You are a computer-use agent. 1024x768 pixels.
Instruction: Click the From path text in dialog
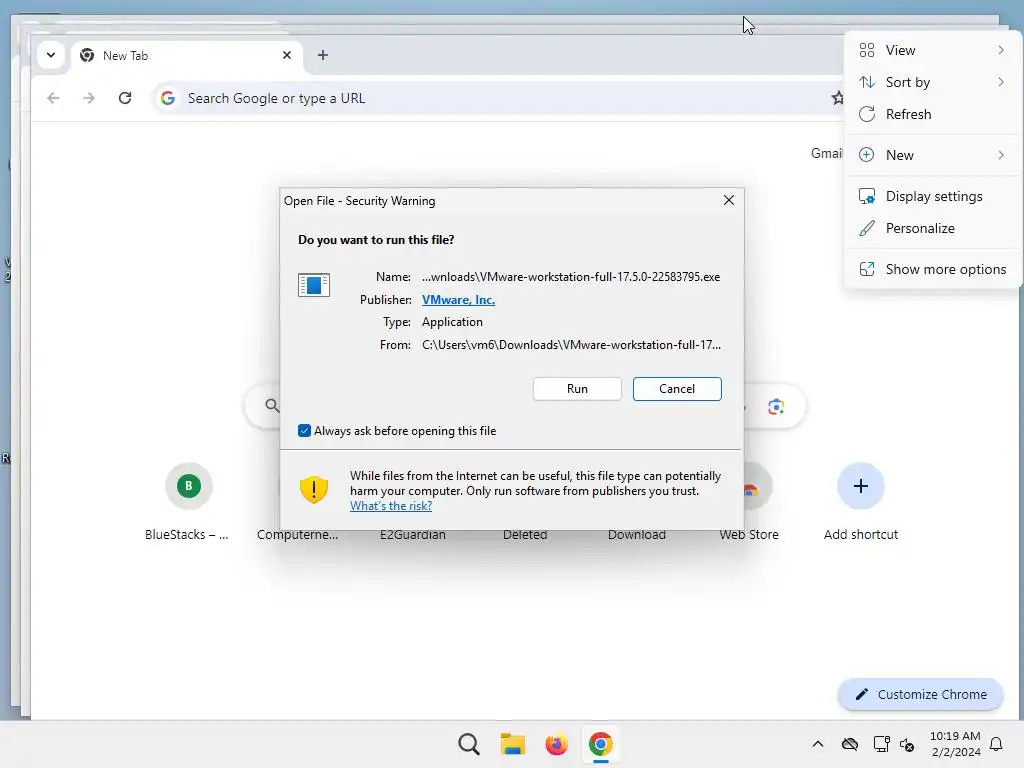click(x=571, y=345)
